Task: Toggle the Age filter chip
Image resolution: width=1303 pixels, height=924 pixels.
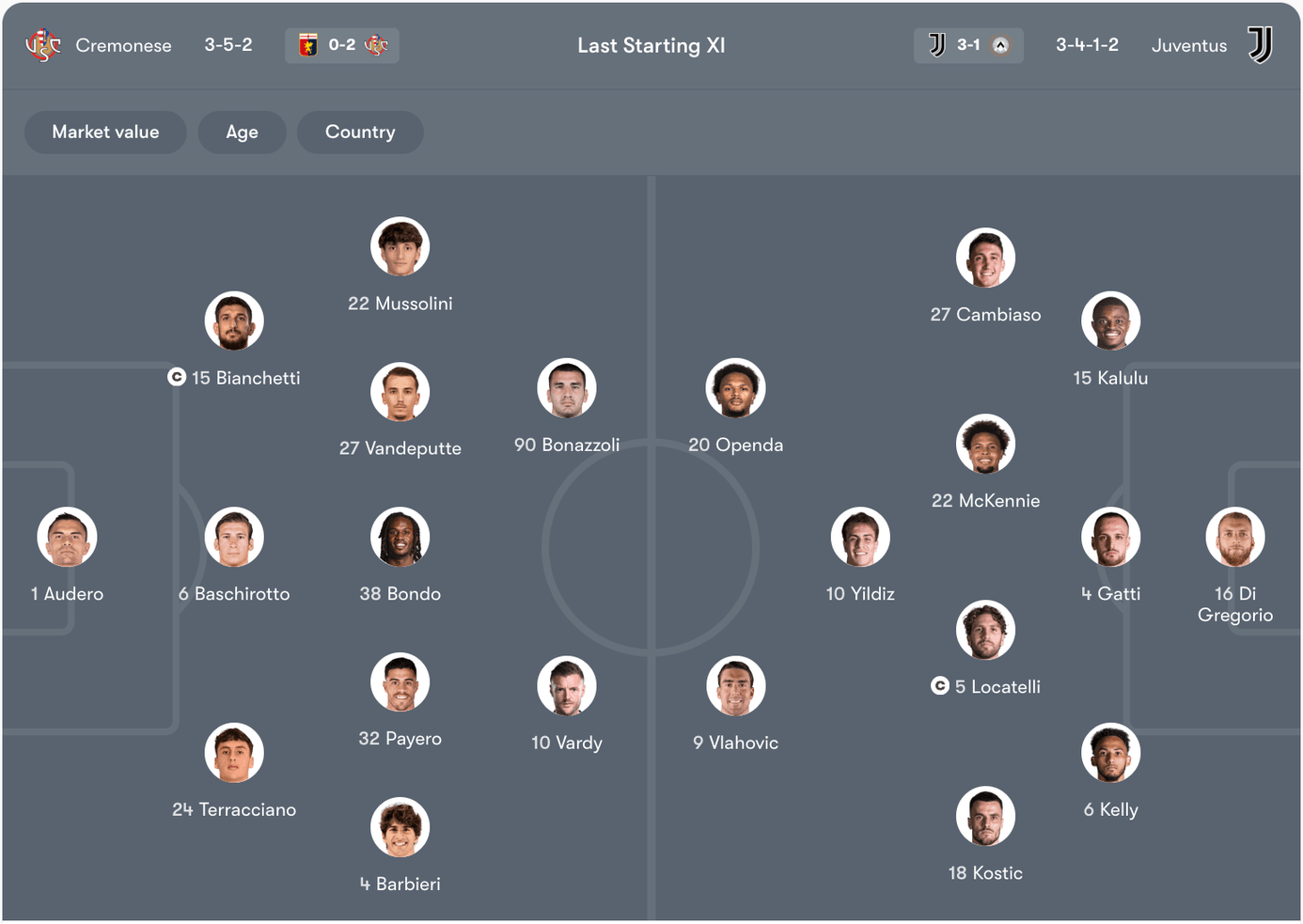Action: 242,132
